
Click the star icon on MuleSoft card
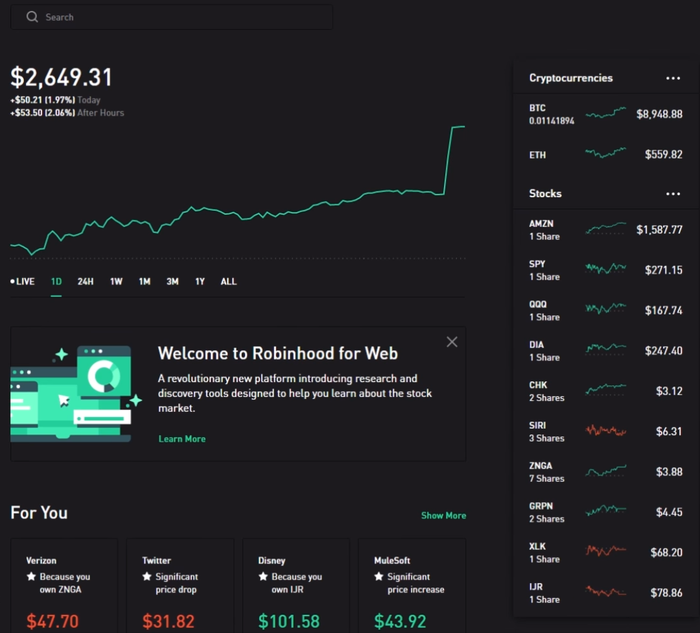(380, 577)
